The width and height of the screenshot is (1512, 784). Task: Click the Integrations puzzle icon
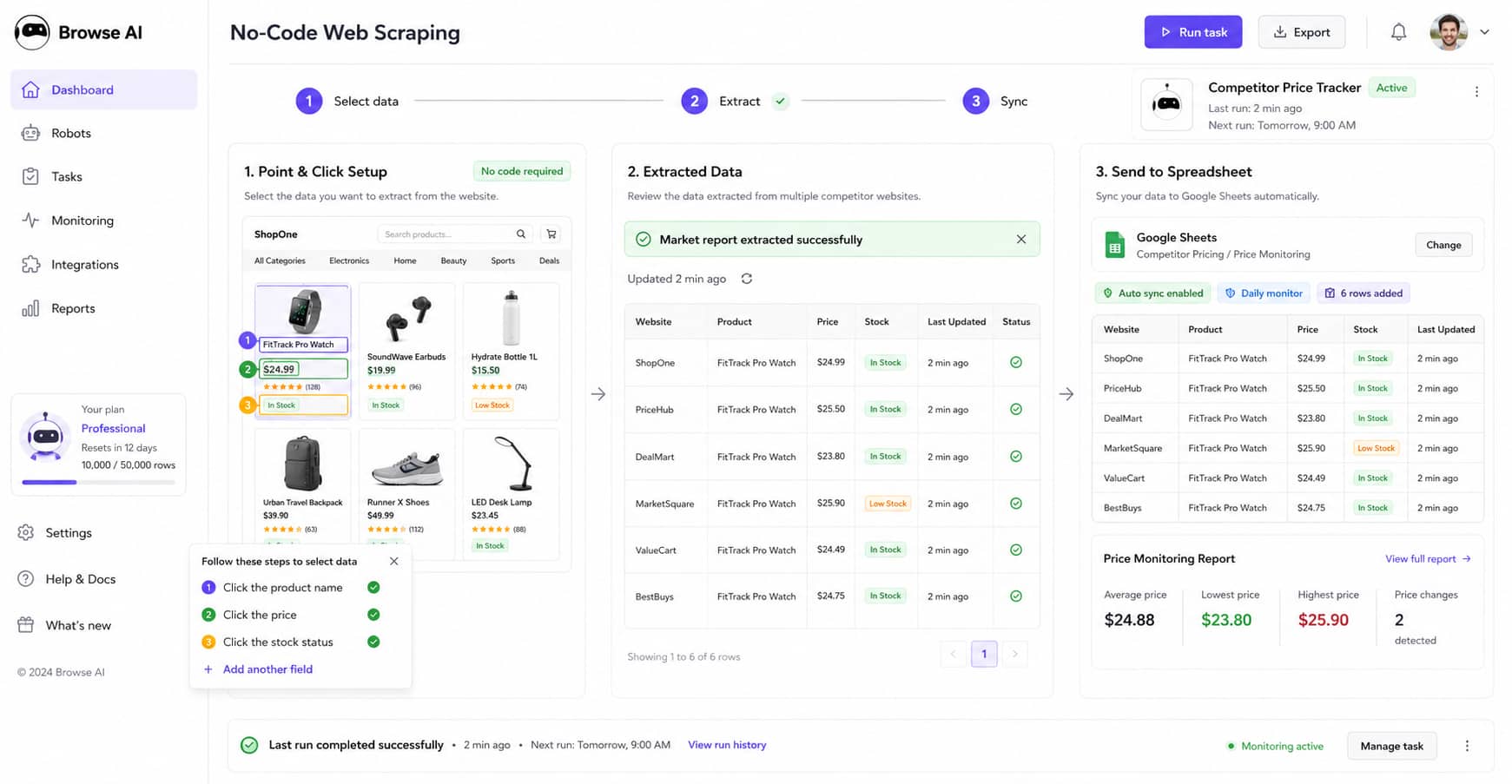point(30,265)
